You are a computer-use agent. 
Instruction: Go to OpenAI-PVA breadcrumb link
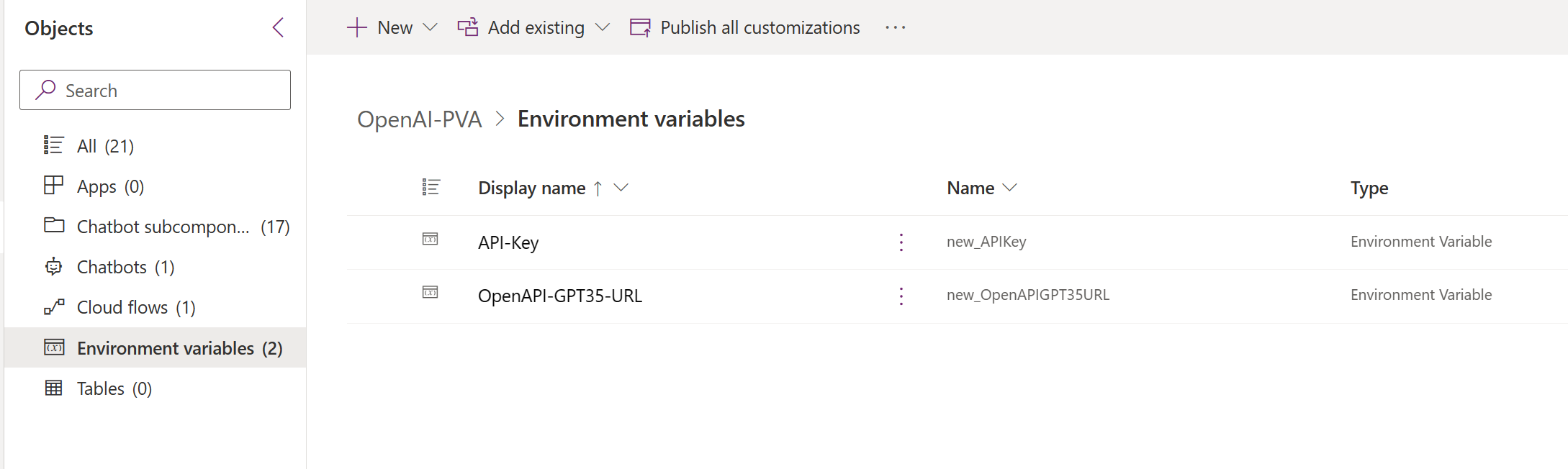[x=419, y=119]
